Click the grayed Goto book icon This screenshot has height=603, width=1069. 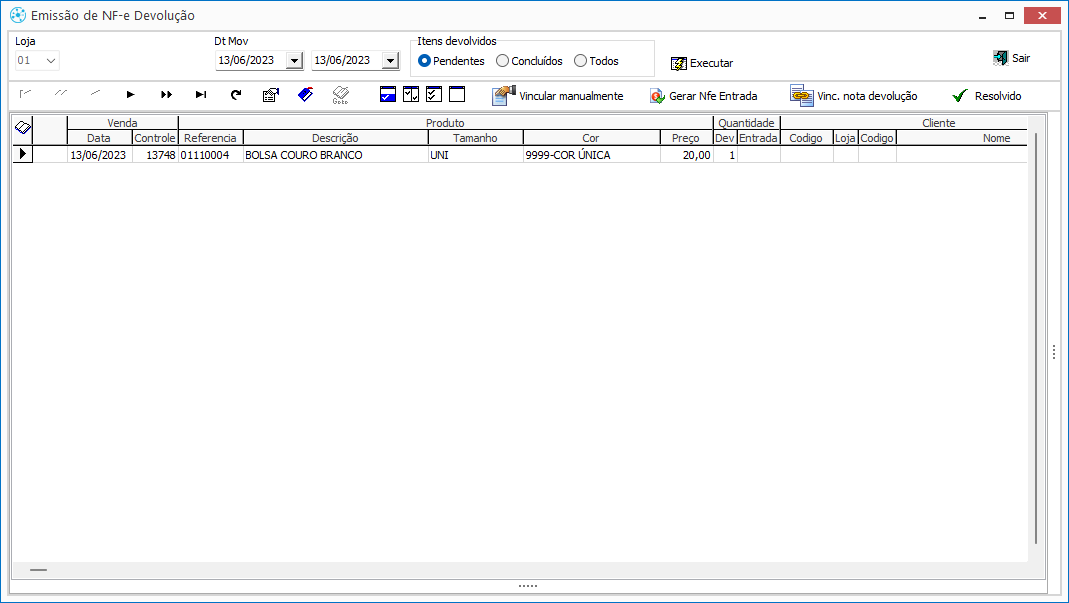pyautogui.click(x=341, y=95)
